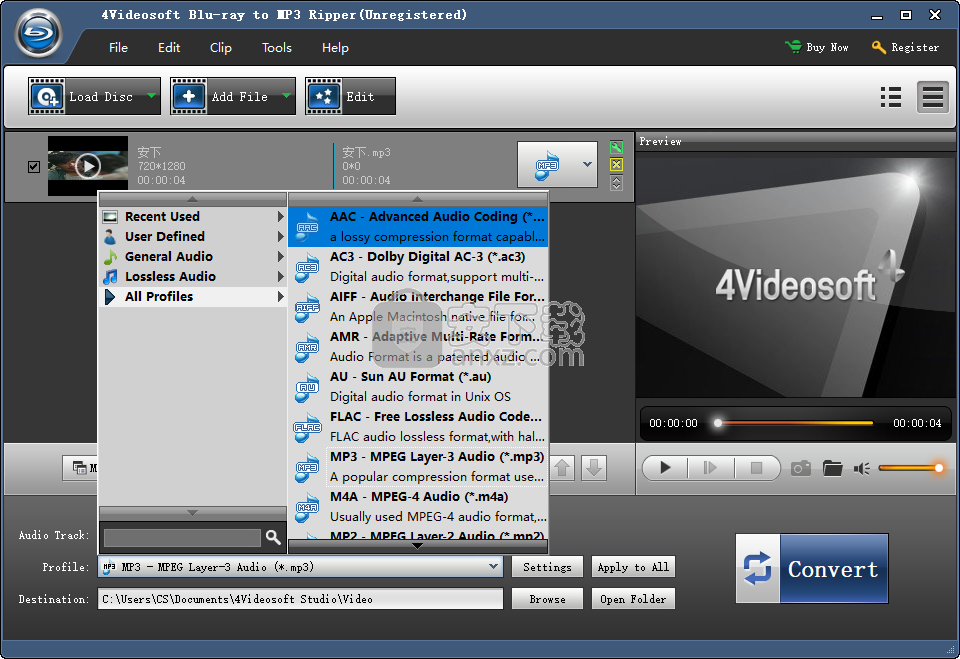Click the move up/down stepper on file row

617,183
